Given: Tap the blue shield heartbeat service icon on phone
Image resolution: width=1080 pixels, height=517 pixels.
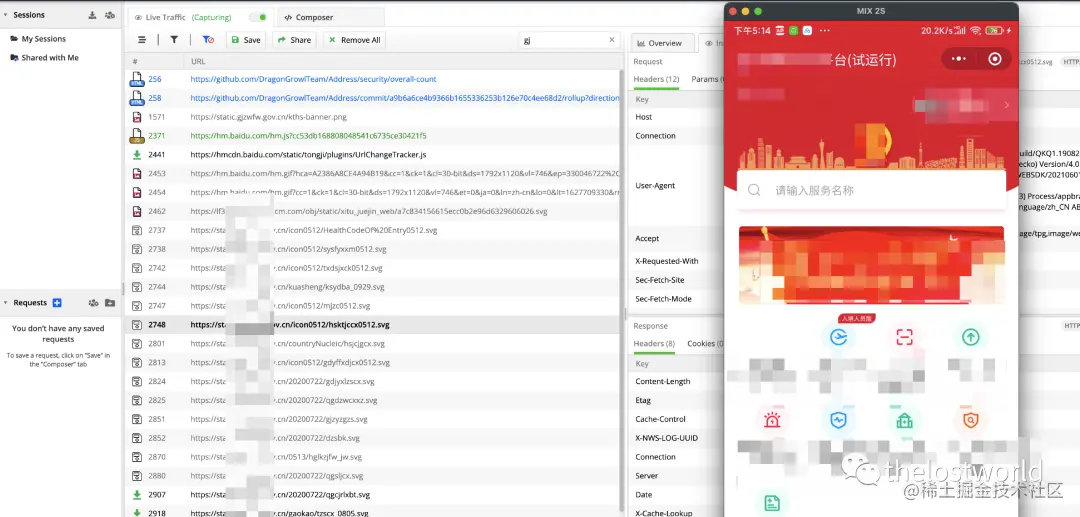Looking at the screenshot, I should tap(838, 420).
